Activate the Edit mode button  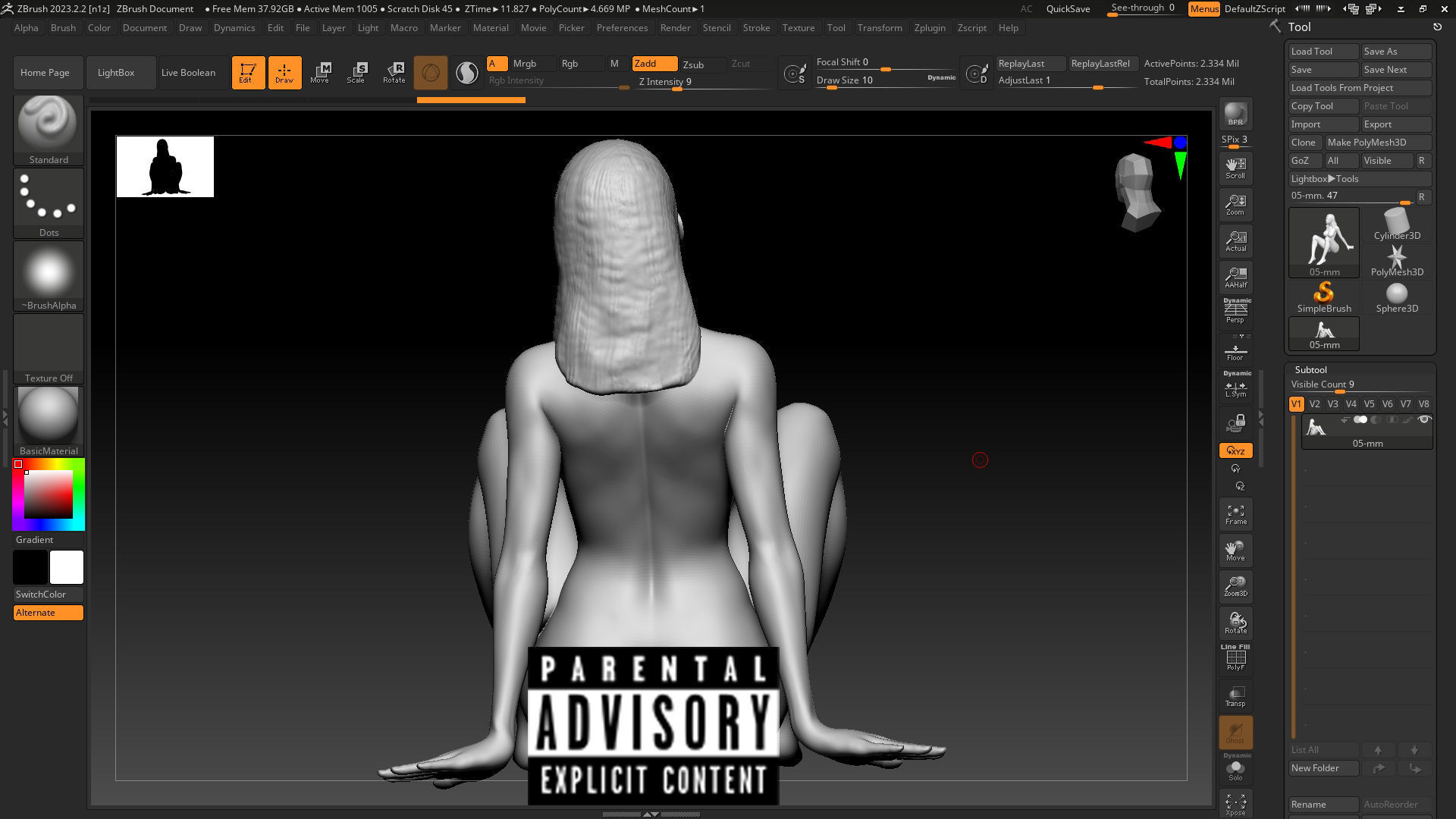(x=248, y=73)
